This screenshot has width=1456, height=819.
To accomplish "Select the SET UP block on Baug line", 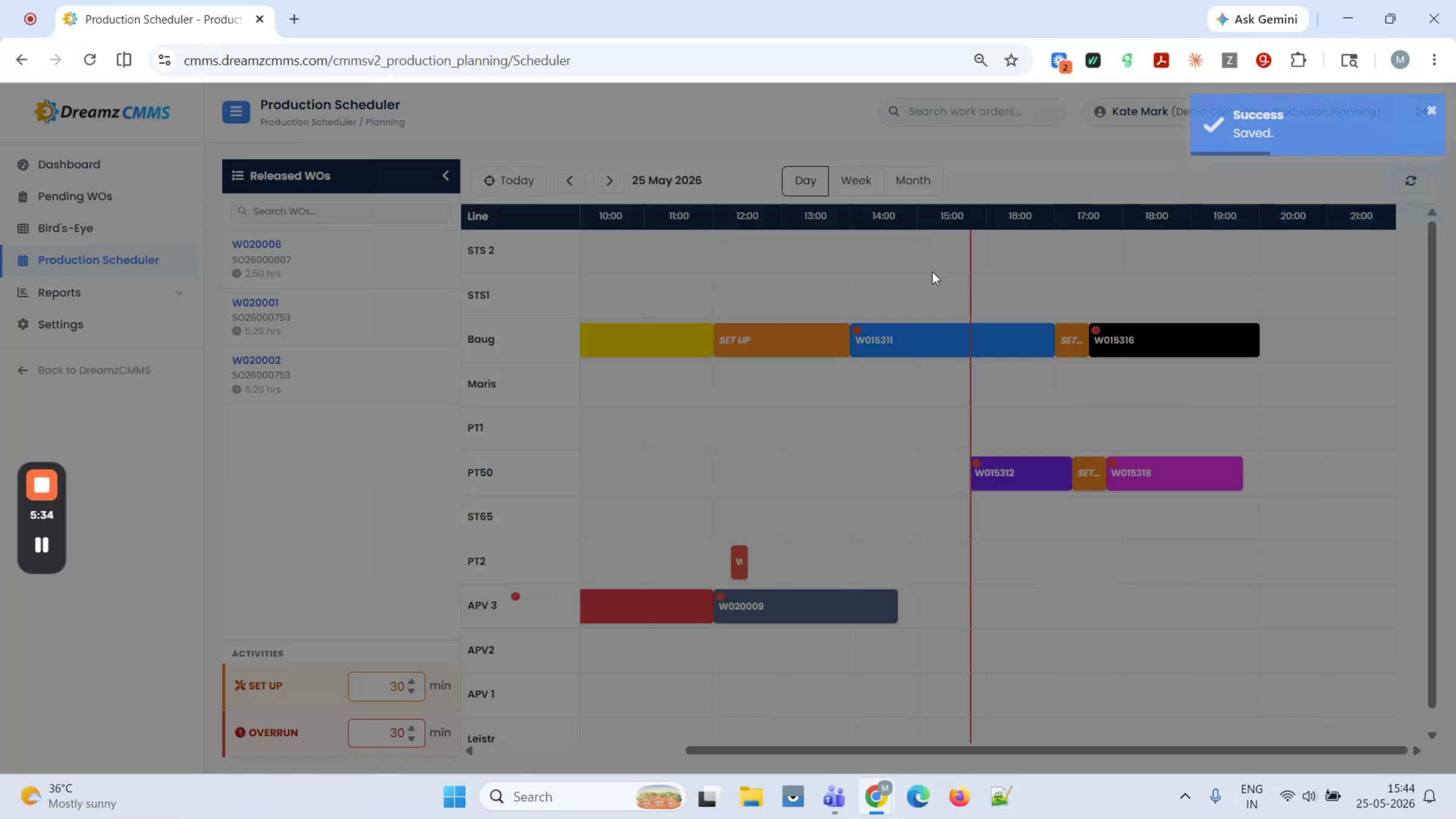I will 781,340.
